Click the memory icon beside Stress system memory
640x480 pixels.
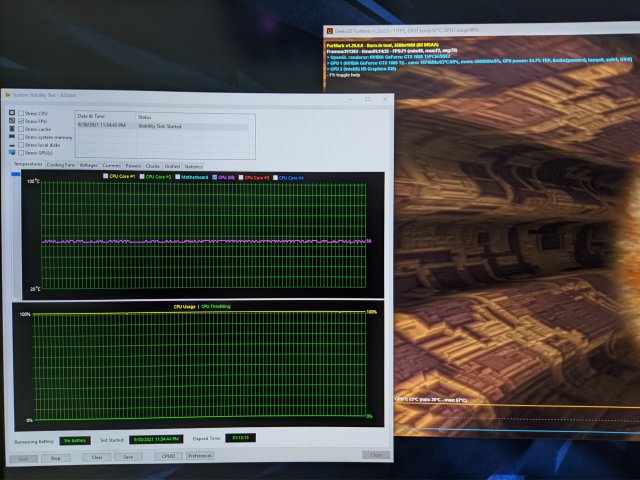(11, 137)
